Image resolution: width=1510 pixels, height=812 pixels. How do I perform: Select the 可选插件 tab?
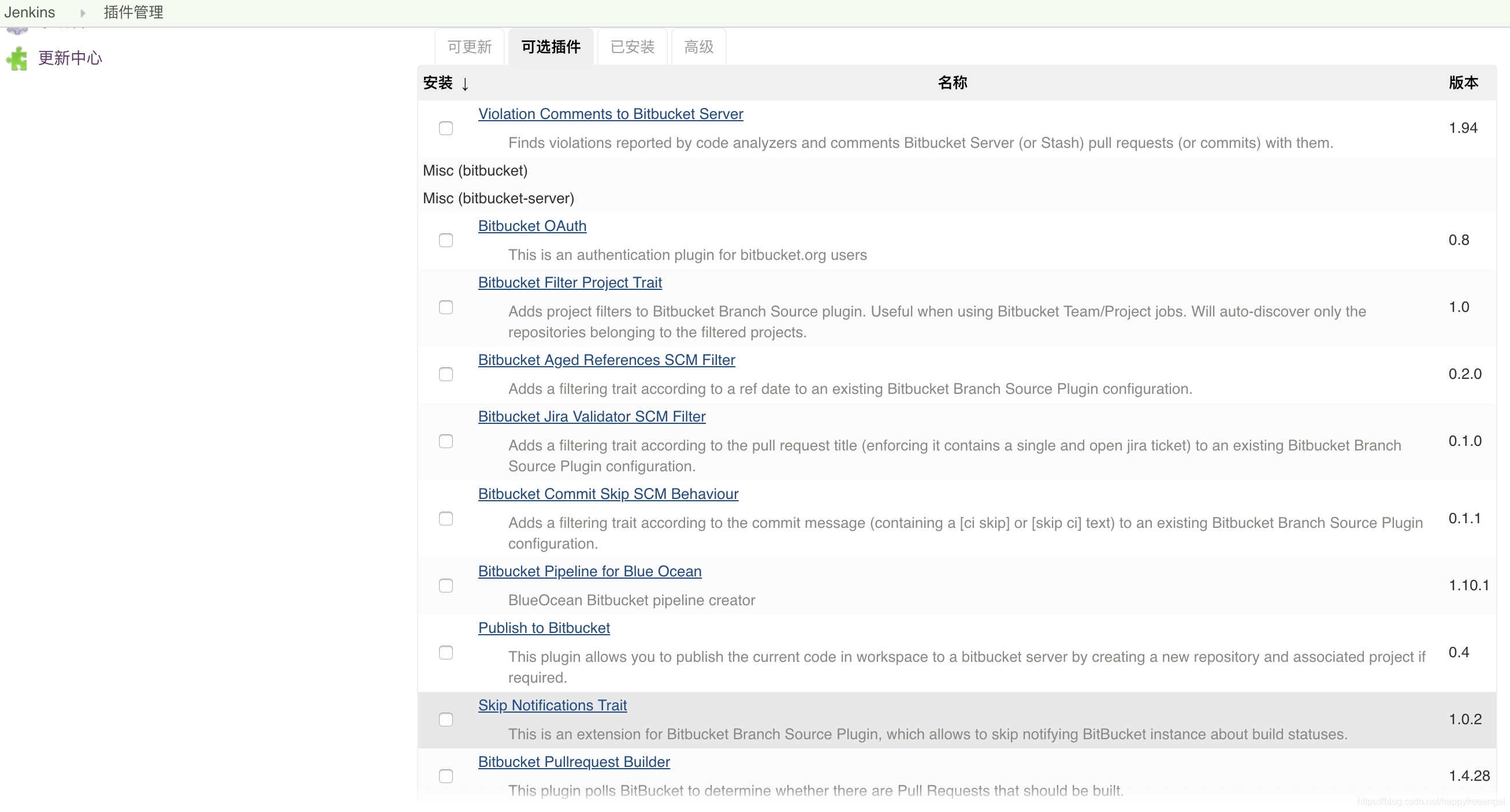[551, 47]
